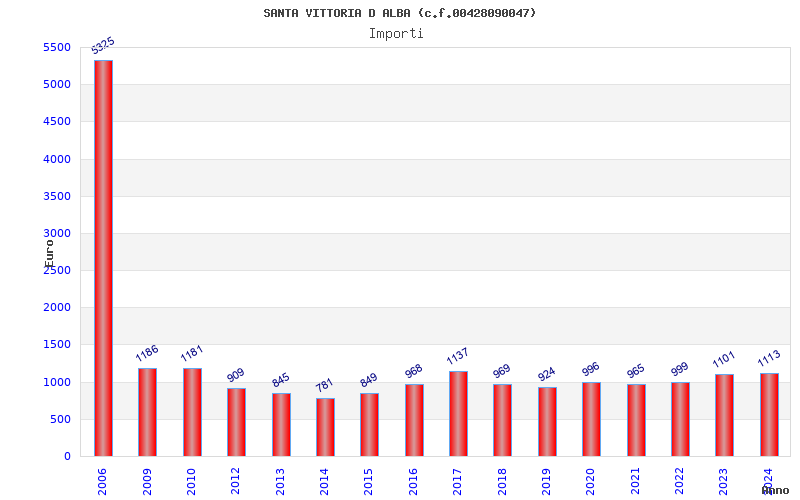Click the data label 1137
The height and width of the screenshot is (500, 800).
click(457, 356)
